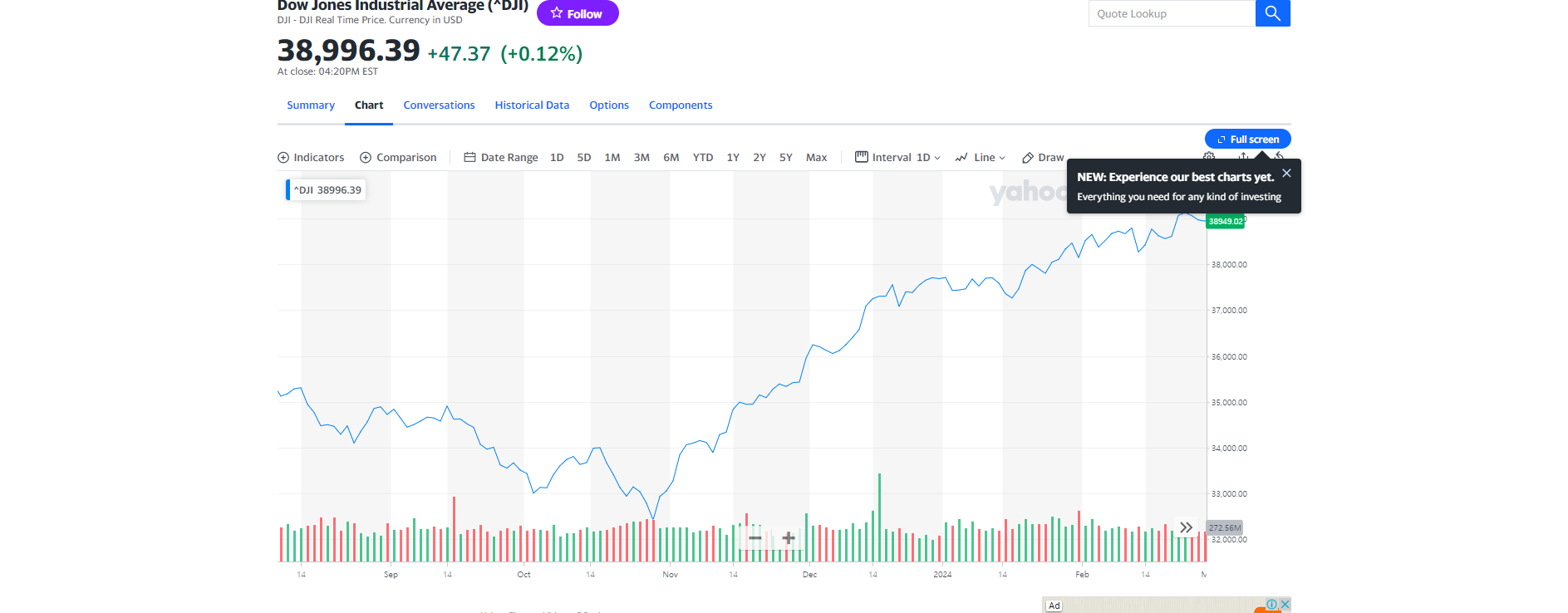Click the reset chart arrow icon

coord(1280,156)
